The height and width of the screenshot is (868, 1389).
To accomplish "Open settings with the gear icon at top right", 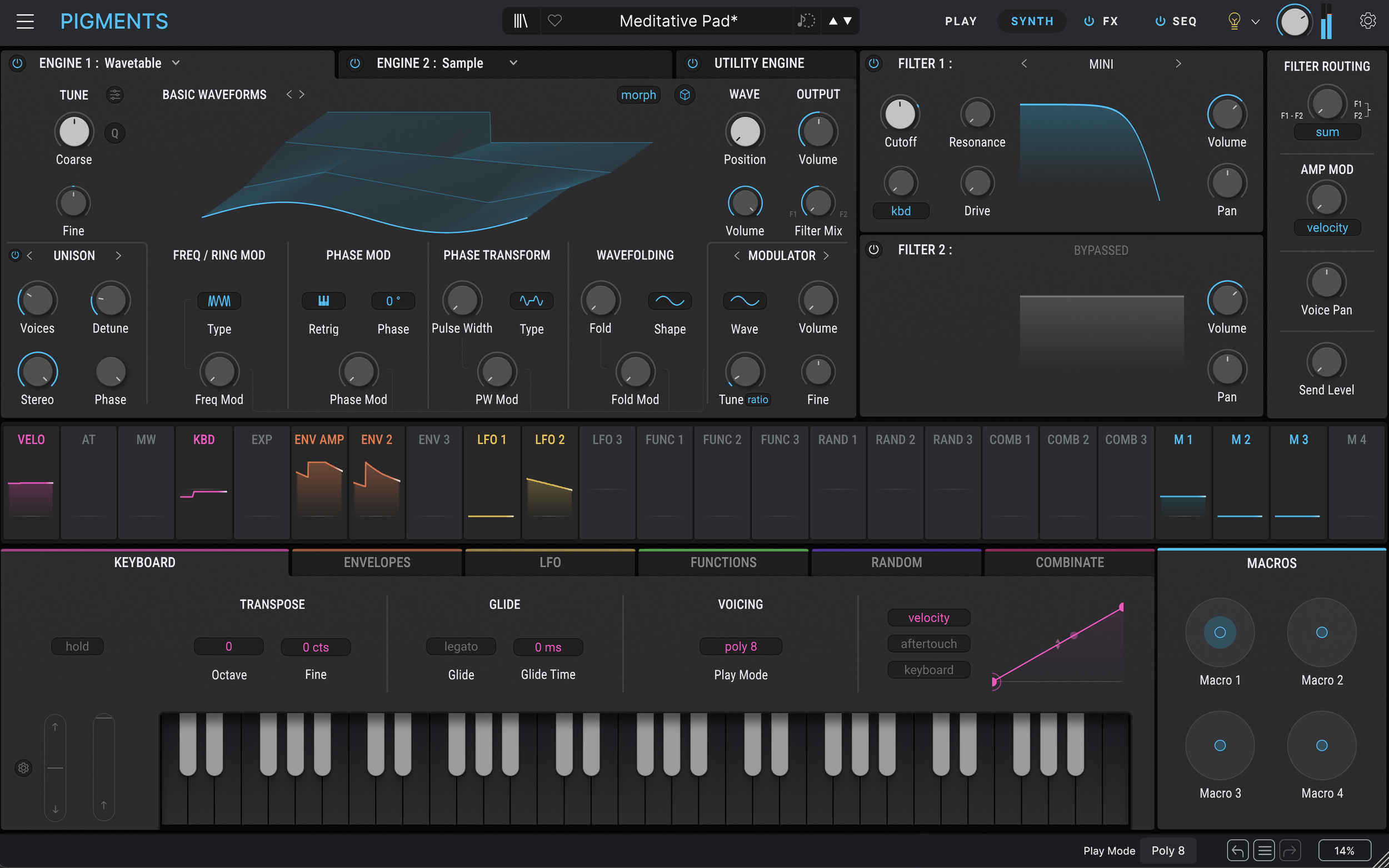I will [x=1368, y=21].
